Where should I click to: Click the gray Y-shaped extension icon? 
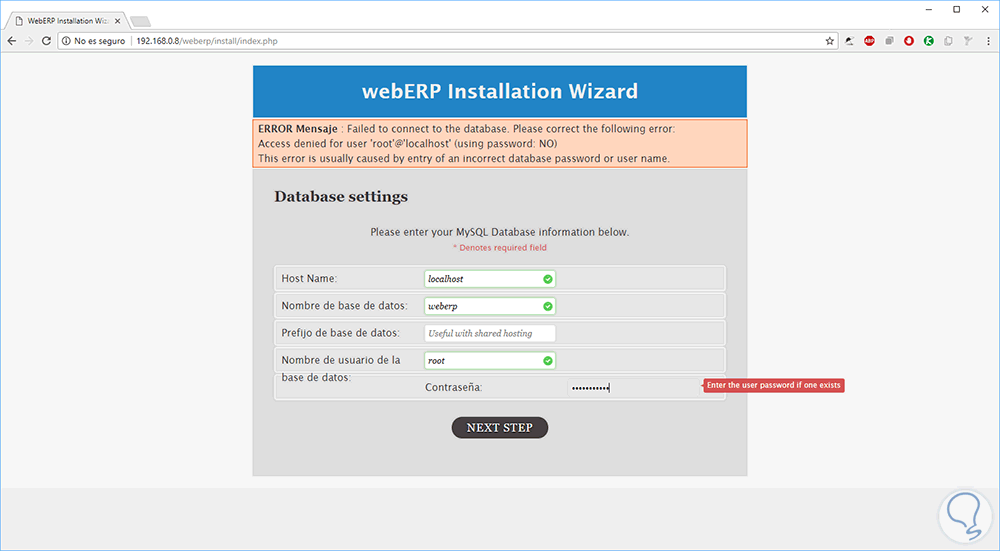click(968, 41)
